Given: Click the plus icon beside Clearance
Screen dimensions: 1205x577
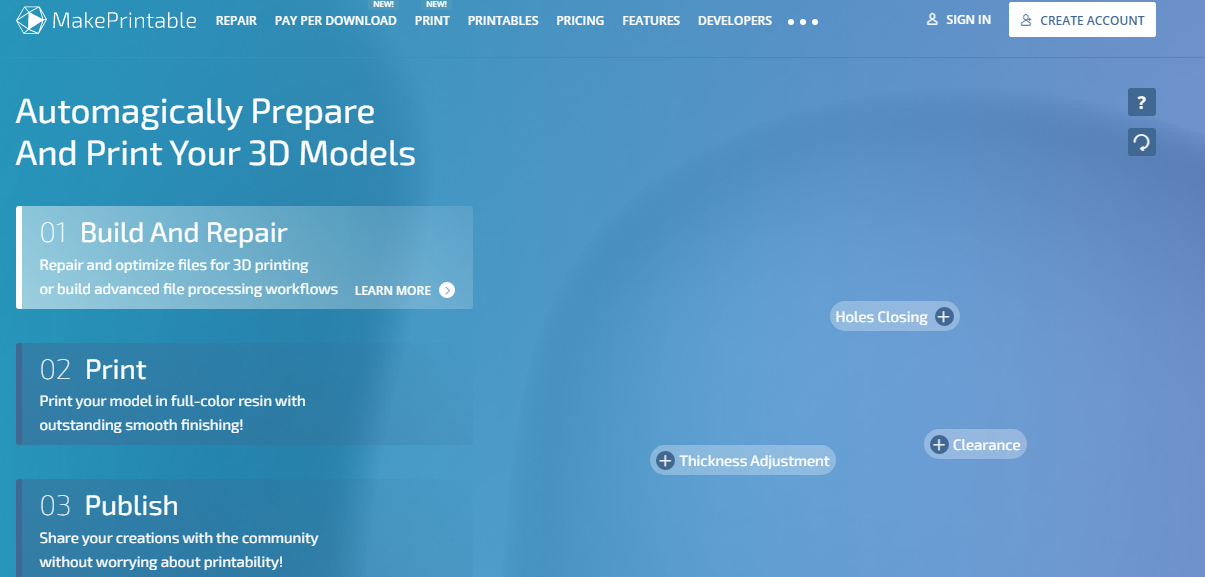Looking at the screenshot, I should click(x=938, y=445).
